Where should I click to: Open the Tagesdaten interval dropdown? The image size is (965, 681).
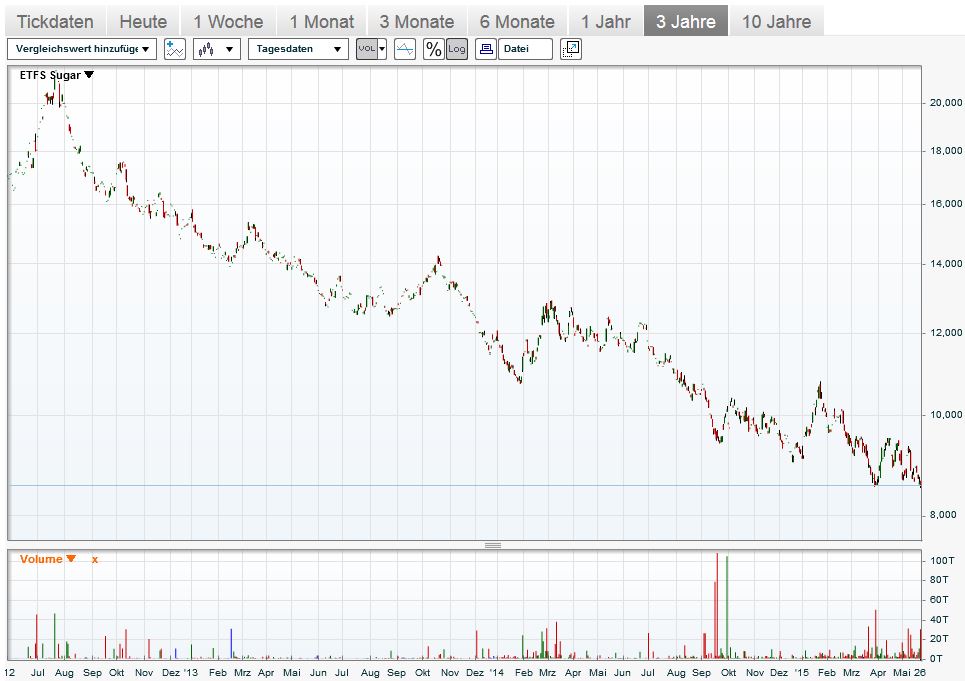coord(298,49)
